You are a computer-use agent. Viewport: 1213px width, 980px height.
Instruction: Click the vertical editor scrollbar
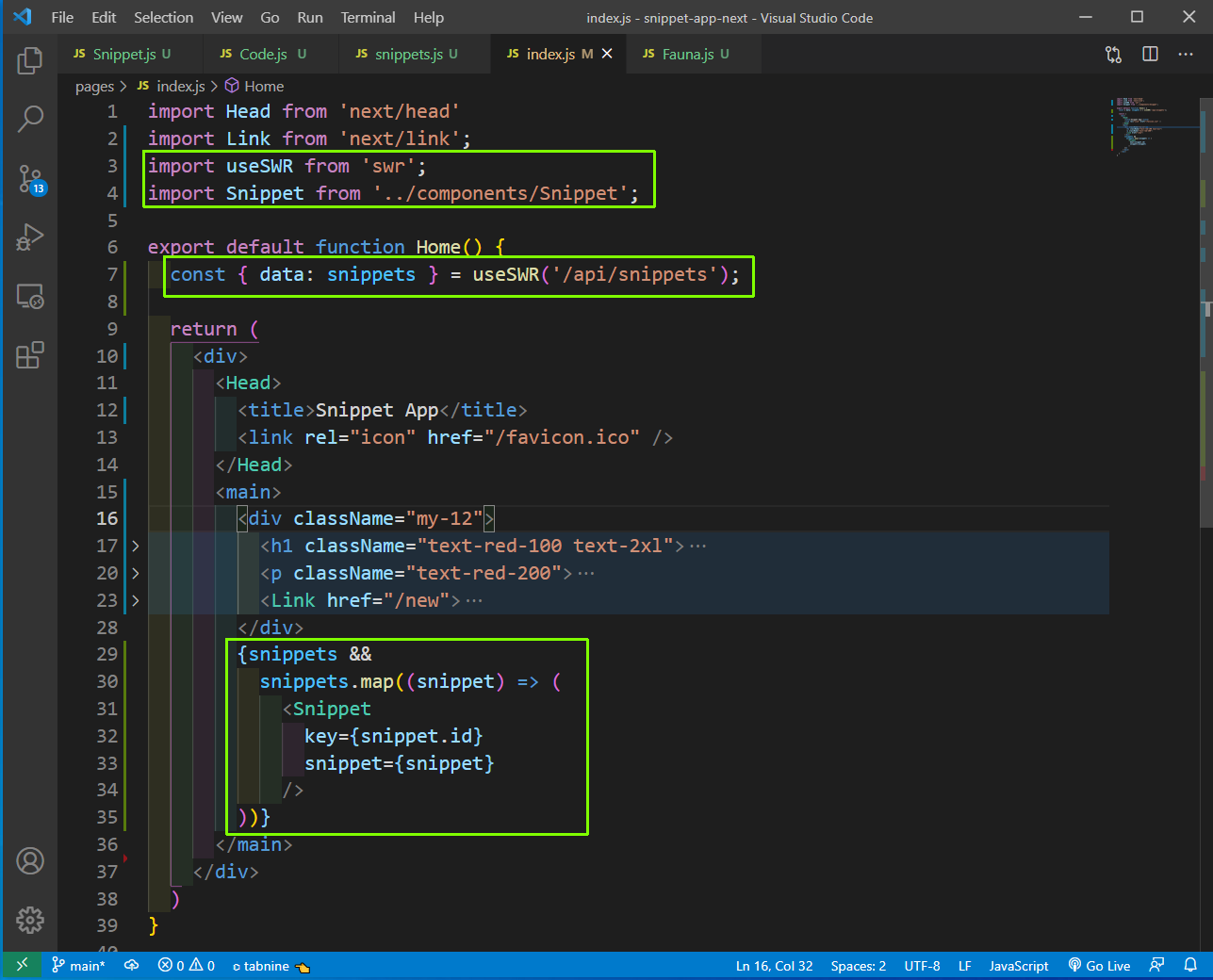[x=1206, y=311]
